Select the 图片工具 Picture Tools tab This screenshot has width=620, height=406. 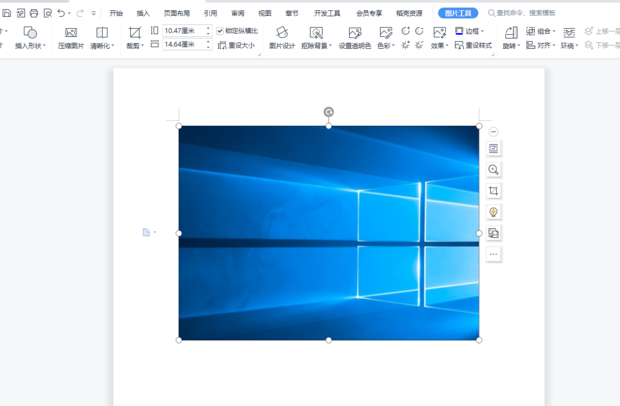[458, 13]
